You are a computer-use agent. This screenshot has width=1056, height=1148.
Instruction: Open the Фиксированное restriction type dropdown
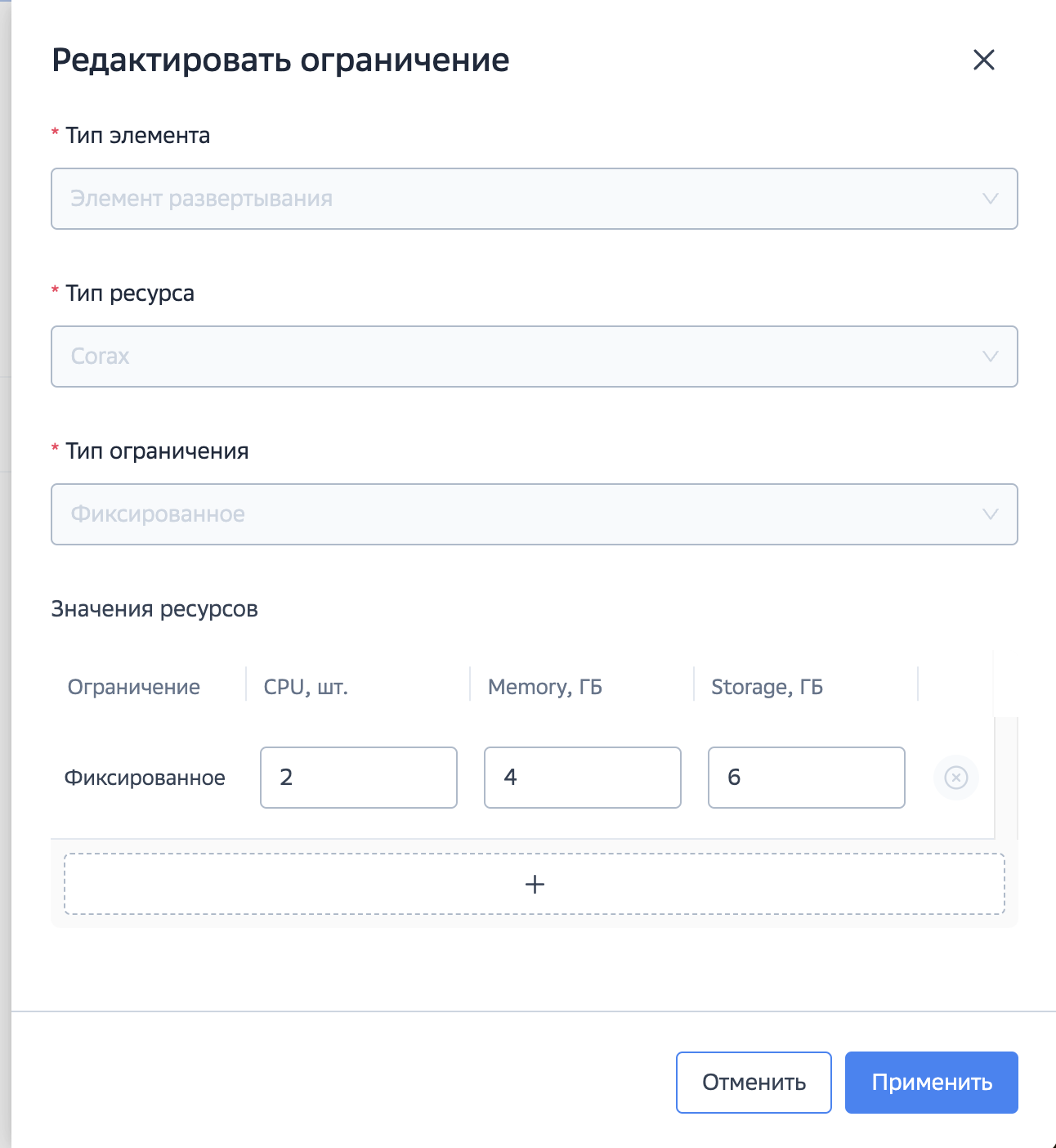pos(490,514)
